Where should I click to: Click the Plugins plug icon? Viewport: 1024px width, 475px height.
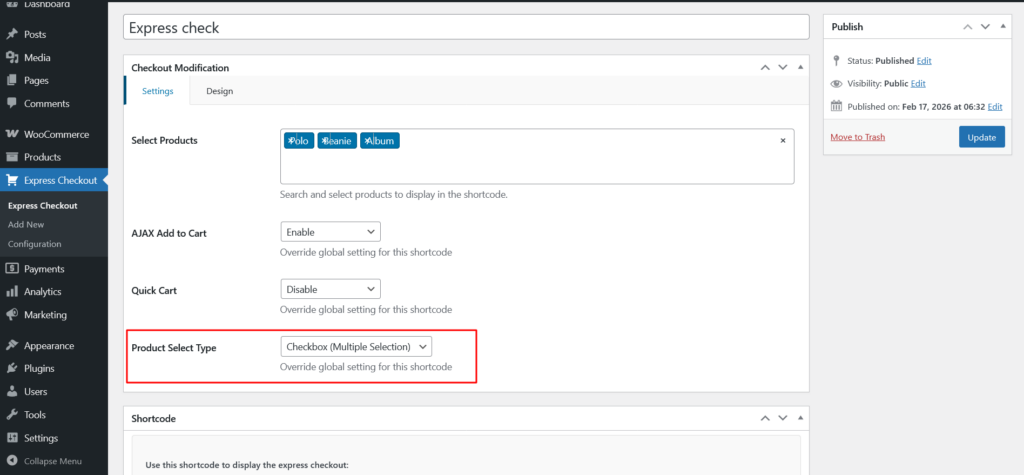12,369
